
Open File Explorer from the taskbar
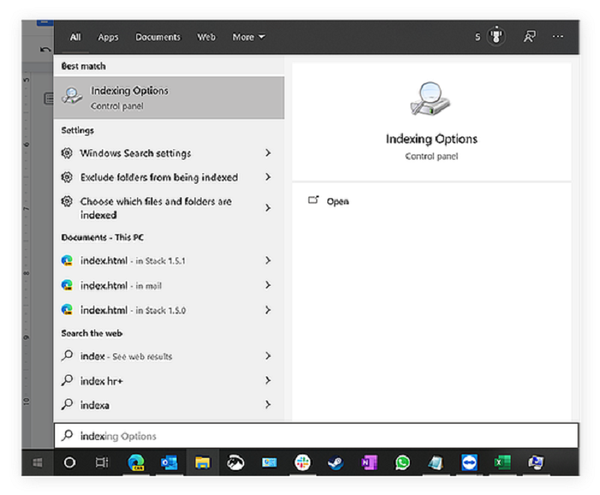tap(202, 463)
